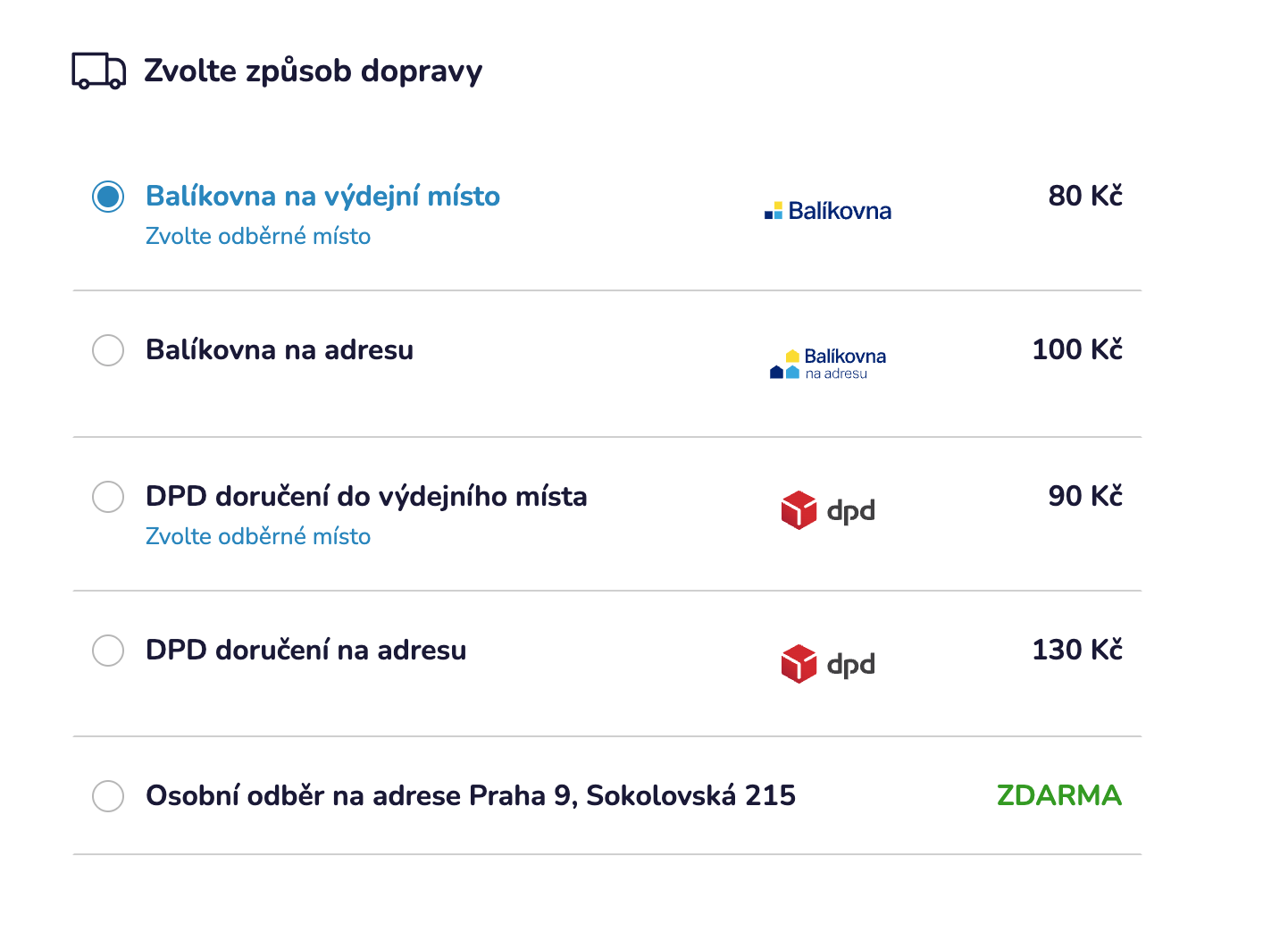Image resolution: width=1288 pixels, height=949 pixels.
Task: Click the DPD doručení na adresu label
Action: (305, 651)
